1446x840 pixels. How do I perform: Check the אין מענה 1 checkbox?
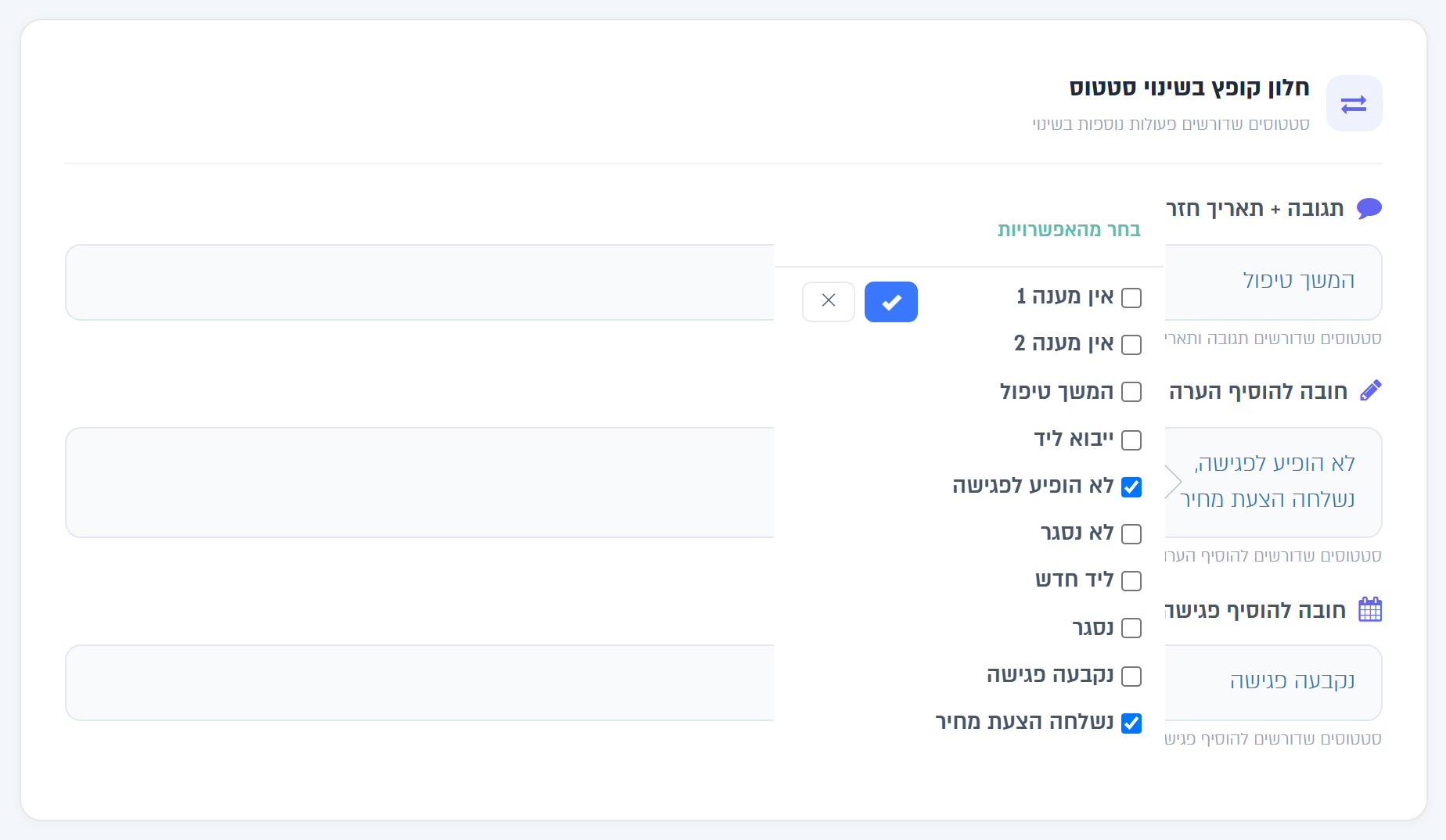[x=1131, y=297]
